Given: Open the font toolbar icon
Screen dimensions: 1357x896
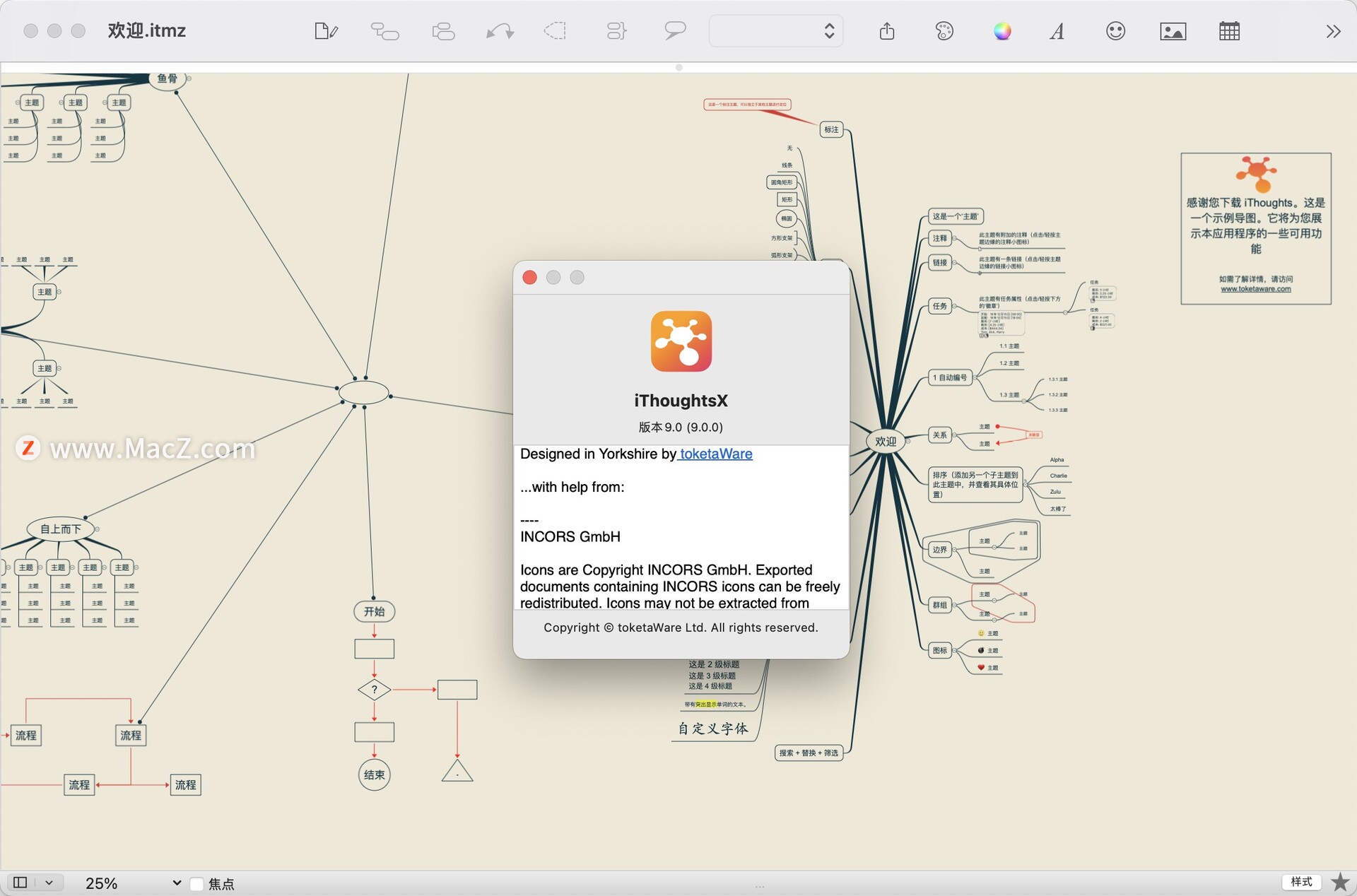Looking at the screenshot, I should click(1057, 31).
